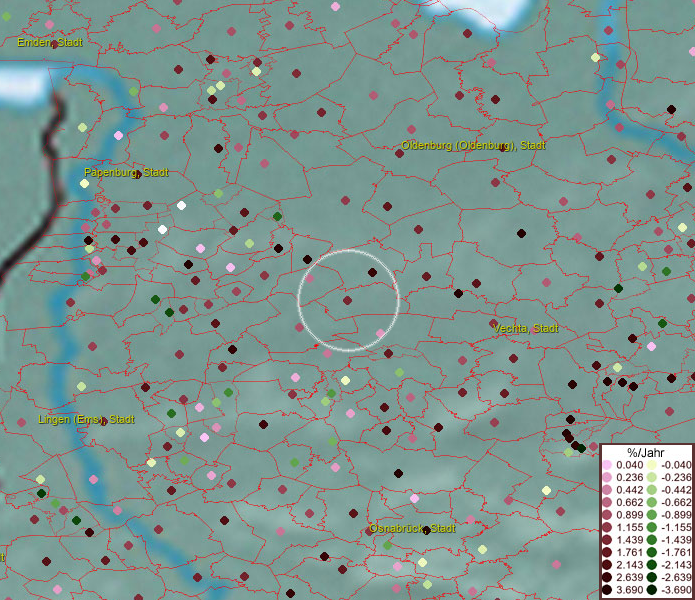This screenshot has height=600, width=695.
Task: Click the 'Emden, Stadt' city label
Action: point(50,43)
